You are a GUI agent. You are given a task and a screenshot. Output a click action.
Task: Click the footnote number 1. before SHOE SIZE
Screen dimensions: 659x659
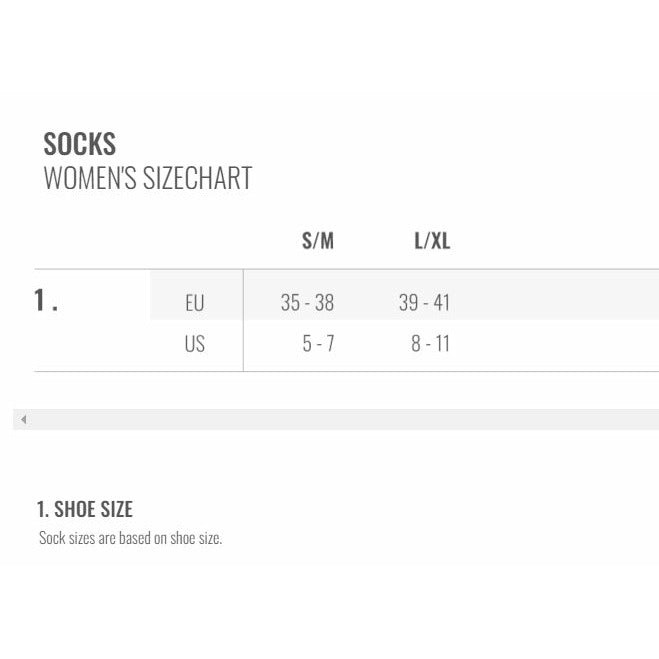42,509
